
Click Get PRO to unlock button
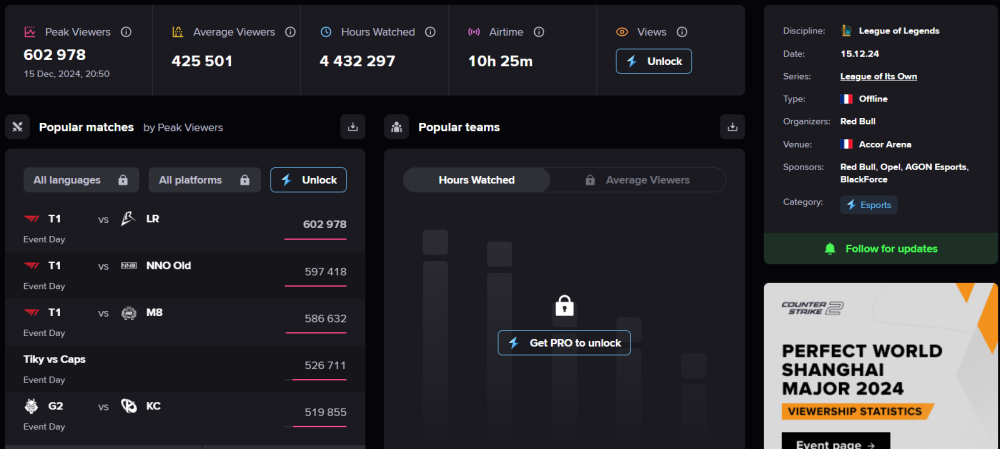coord(564,343)
